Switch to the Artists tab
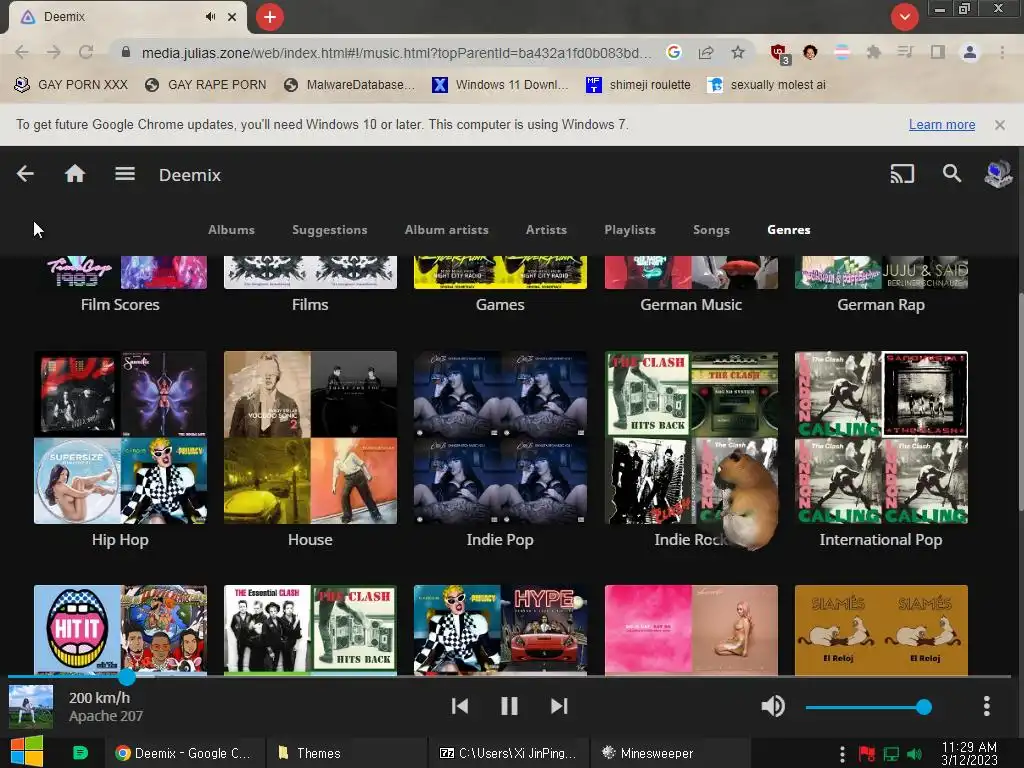1024x768 pixels. (x=547, y=230)
